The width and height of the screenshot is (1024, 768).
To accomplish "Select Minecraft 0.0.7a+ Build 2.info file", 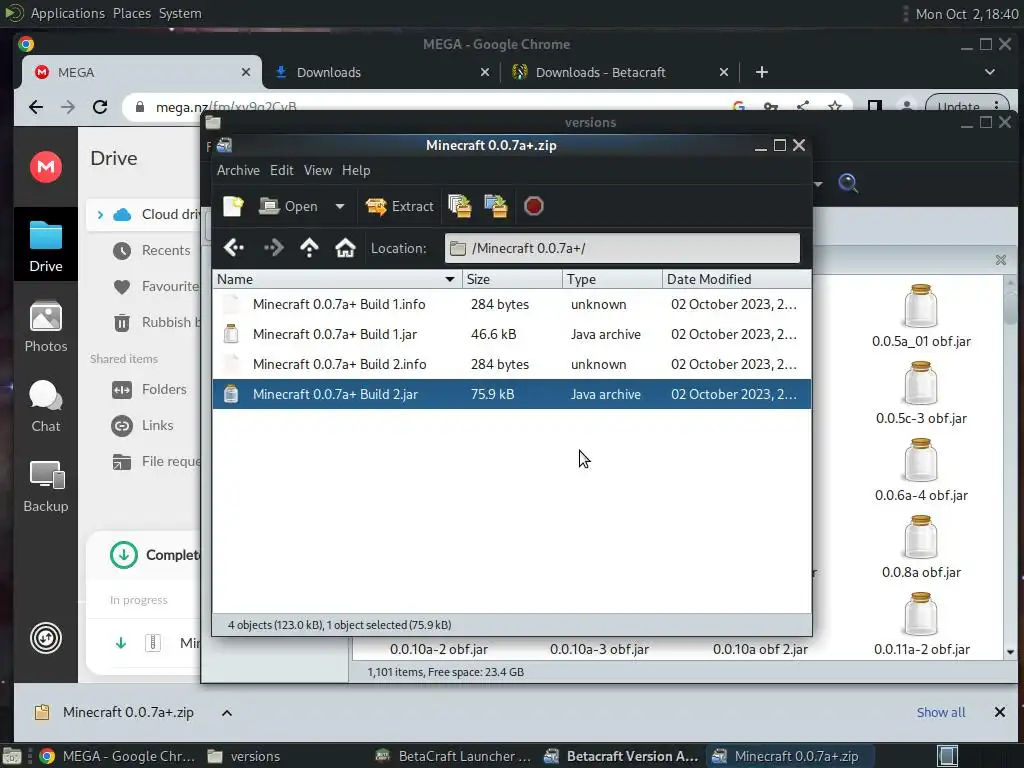I will click(512, 364).
